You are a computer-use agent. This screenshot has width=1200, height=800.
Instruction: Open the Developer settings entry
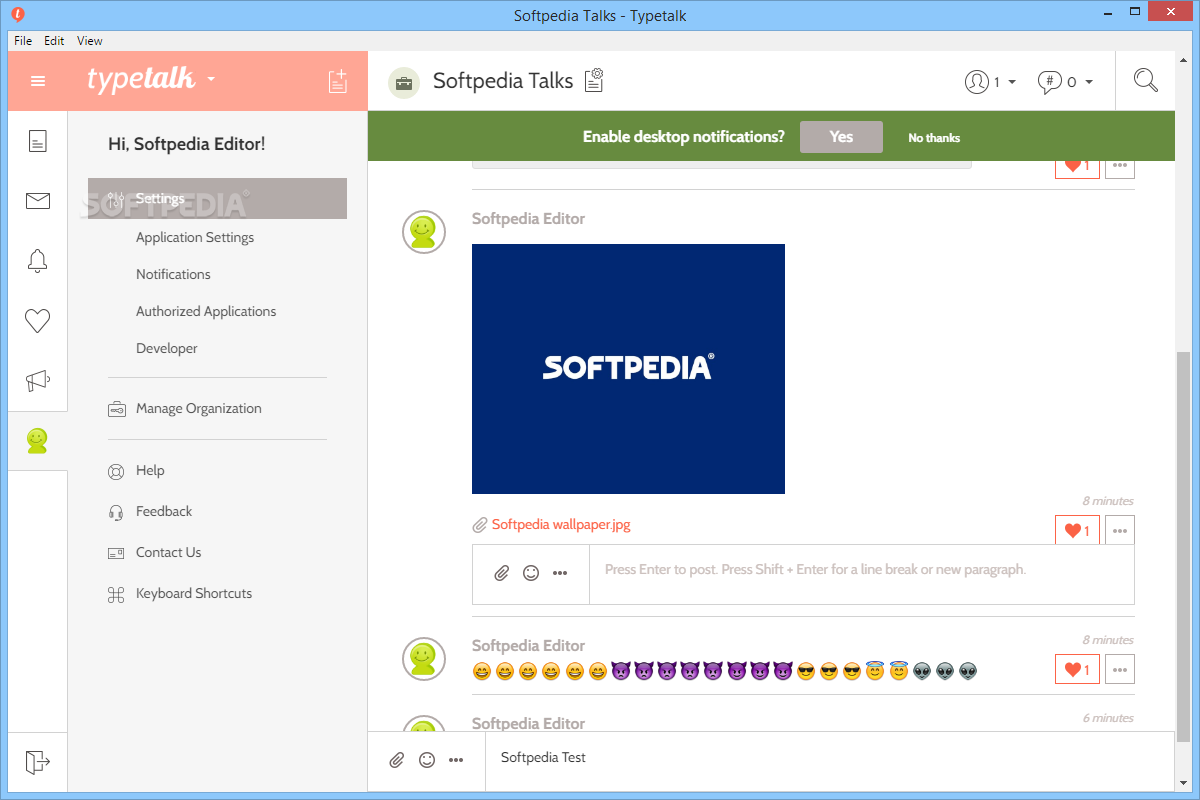click(167, 348)
